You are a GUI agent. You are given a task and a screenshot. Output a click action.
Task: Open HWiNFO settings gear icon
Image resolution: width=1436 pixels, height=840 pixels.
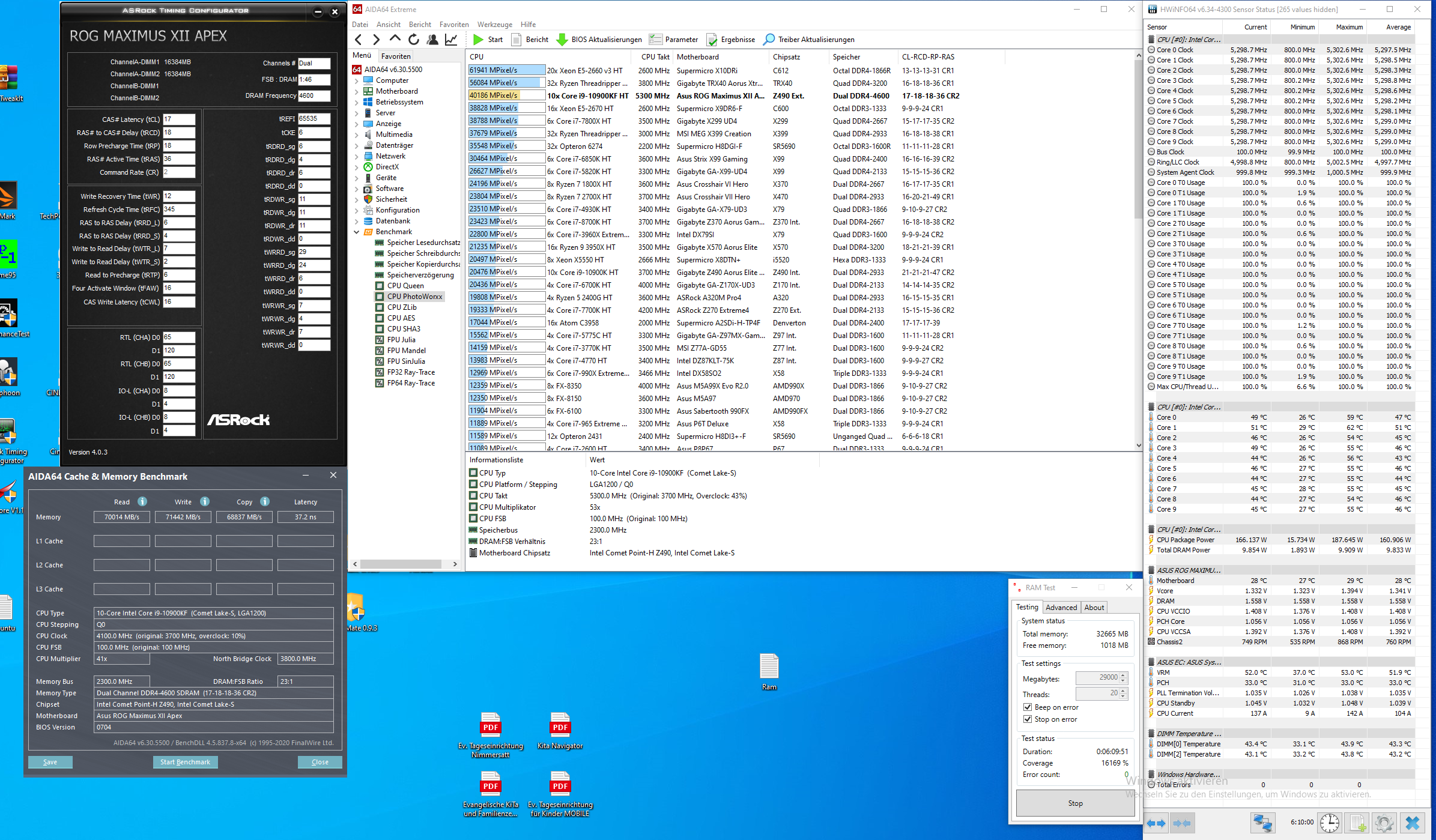tap(1384, 823)
